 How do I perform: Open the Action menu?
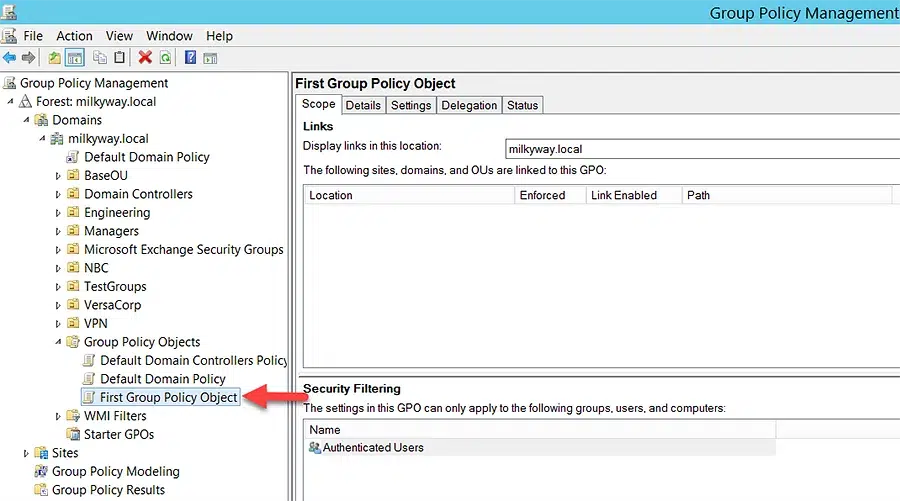[x=74, y=36]
